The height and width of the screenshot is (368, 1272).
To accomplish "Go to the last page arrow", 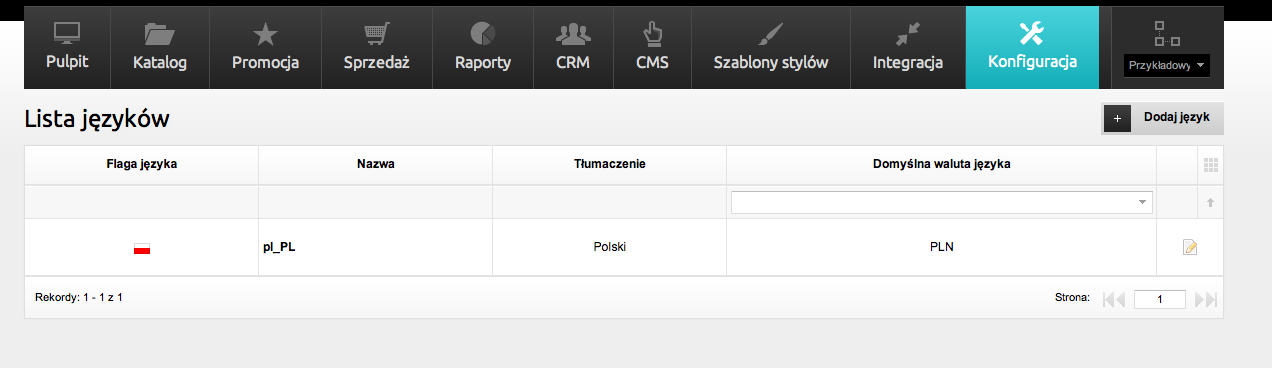I will [1206, 299].
